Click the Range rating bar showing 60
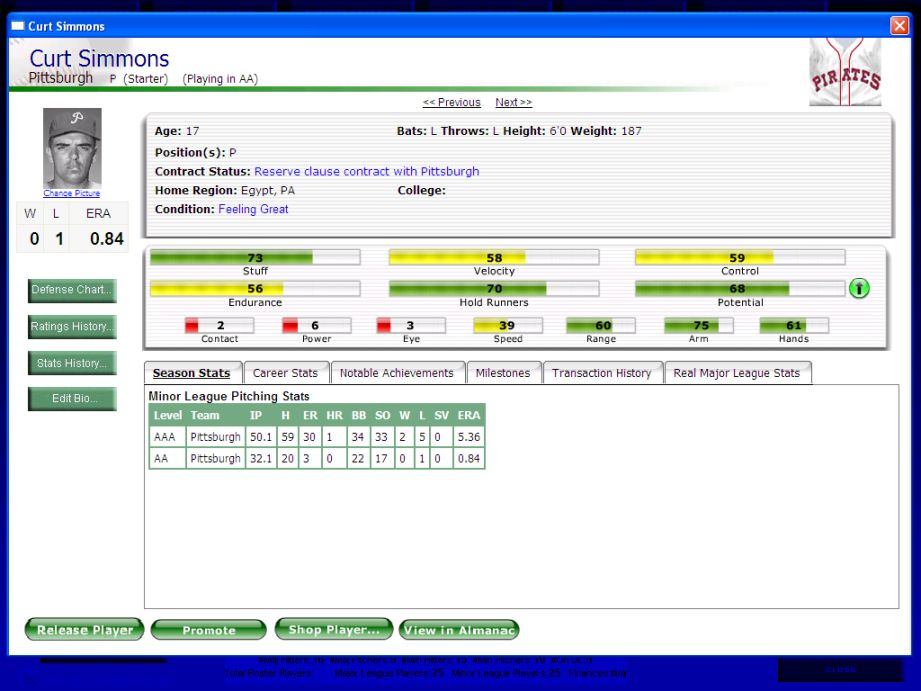Image resolution: width=921 pixels, height=691 pixels. [x=601, y=325]
